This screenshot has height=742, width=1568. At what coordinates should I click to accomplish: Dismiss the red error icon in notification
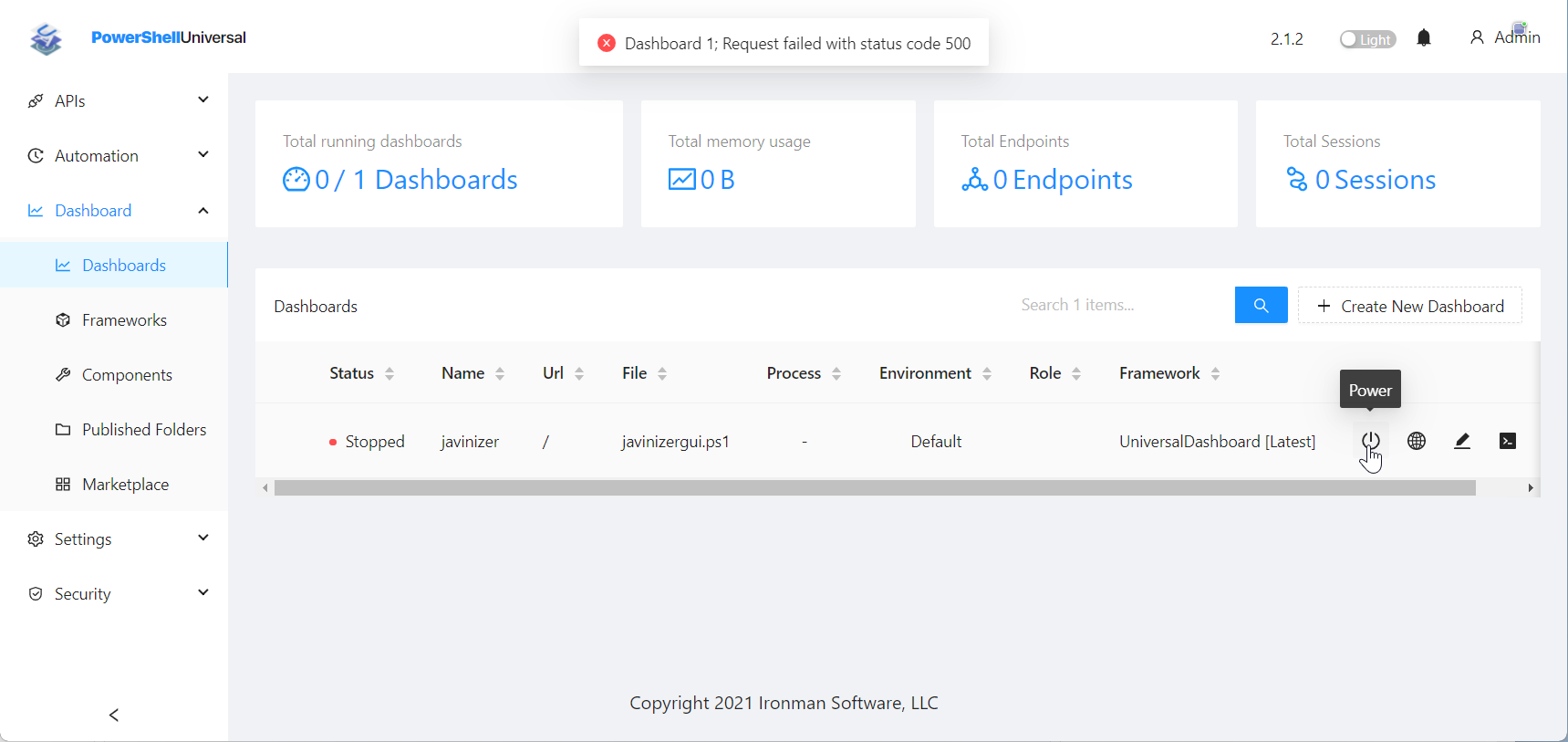(x=606, y=43)
